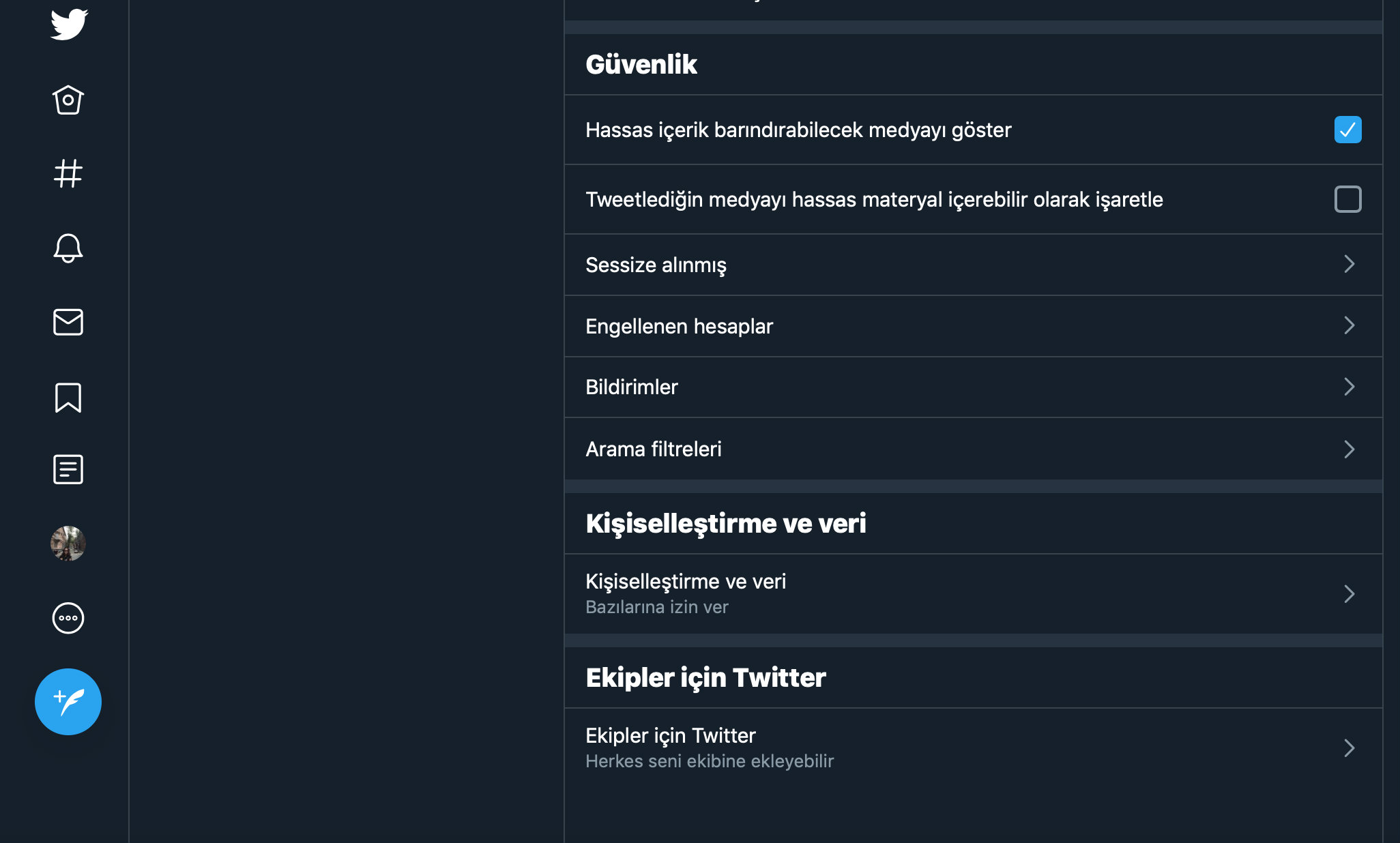Uncheck 'Hassas içerik barındırabilecek medyayı göster' checkbox
1400x843 pixels.
click(x=1347, y=130)
